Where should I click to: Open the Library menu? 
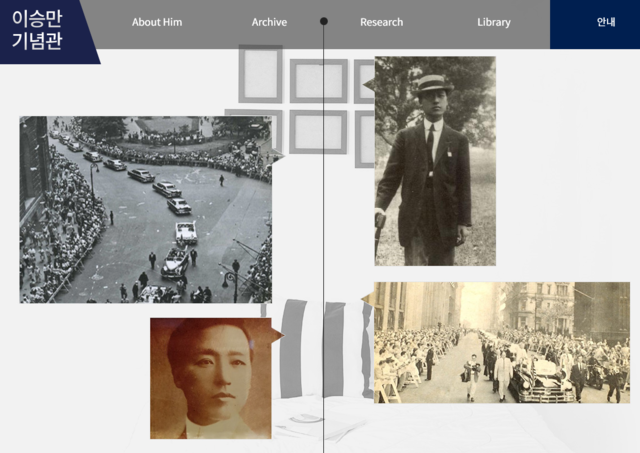point(493,22)
